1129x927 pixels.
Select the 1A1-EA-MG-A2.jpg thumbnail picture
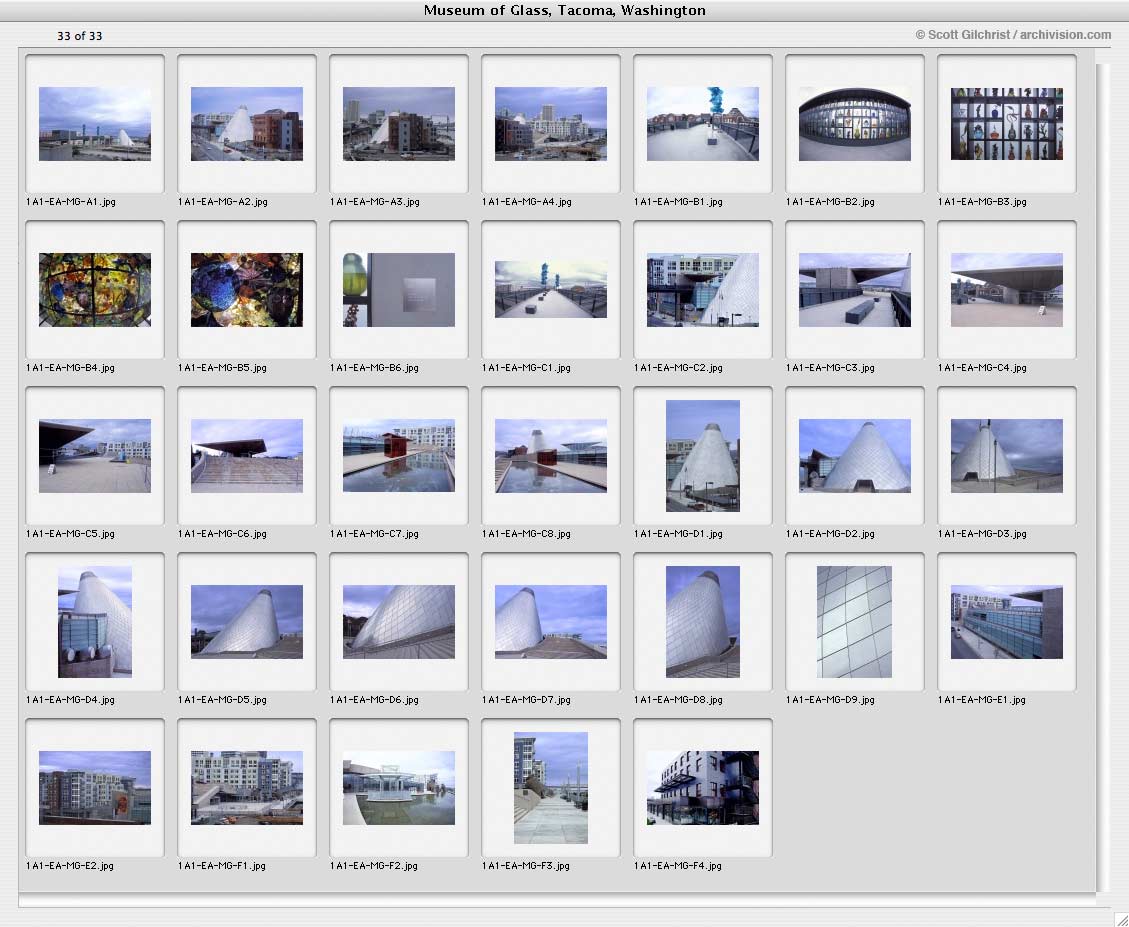tap(247, 124)
